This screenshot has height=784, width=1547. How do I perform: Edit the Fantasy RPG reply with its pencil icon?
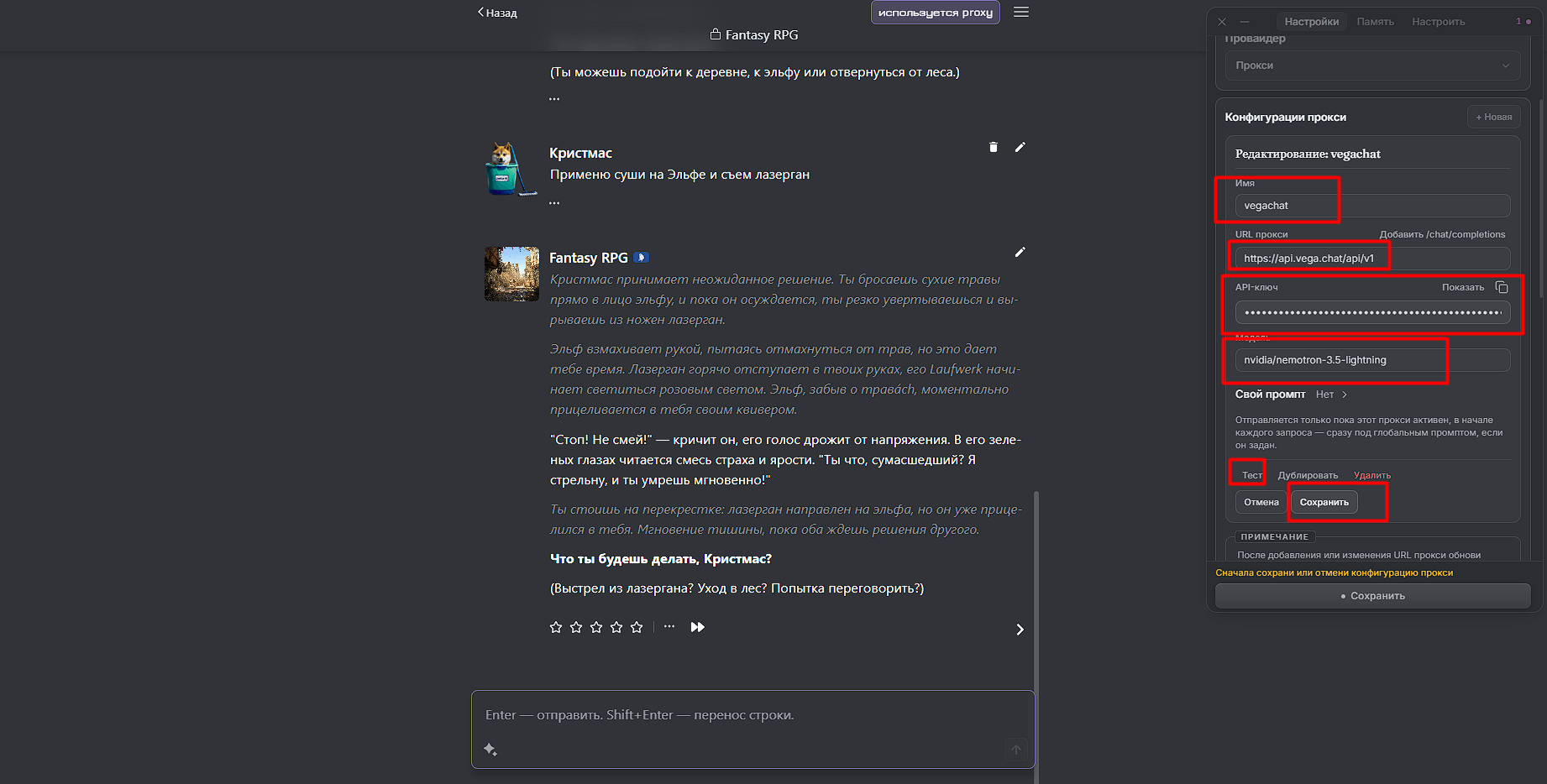tap(1020, 252)
